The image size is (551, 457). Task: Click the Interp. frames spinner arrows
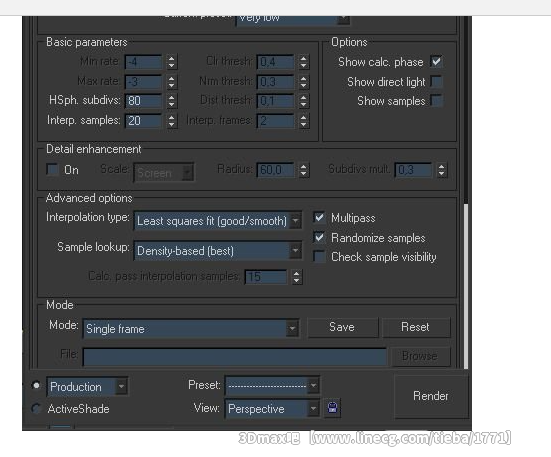coord(304,121)
